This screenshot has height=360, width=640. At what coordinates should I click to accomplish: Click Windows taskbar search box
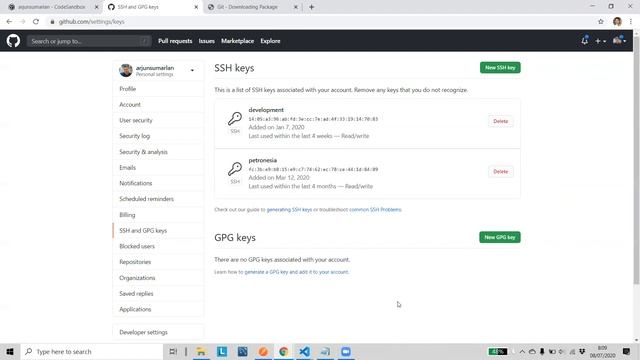(x=92, y=351)
